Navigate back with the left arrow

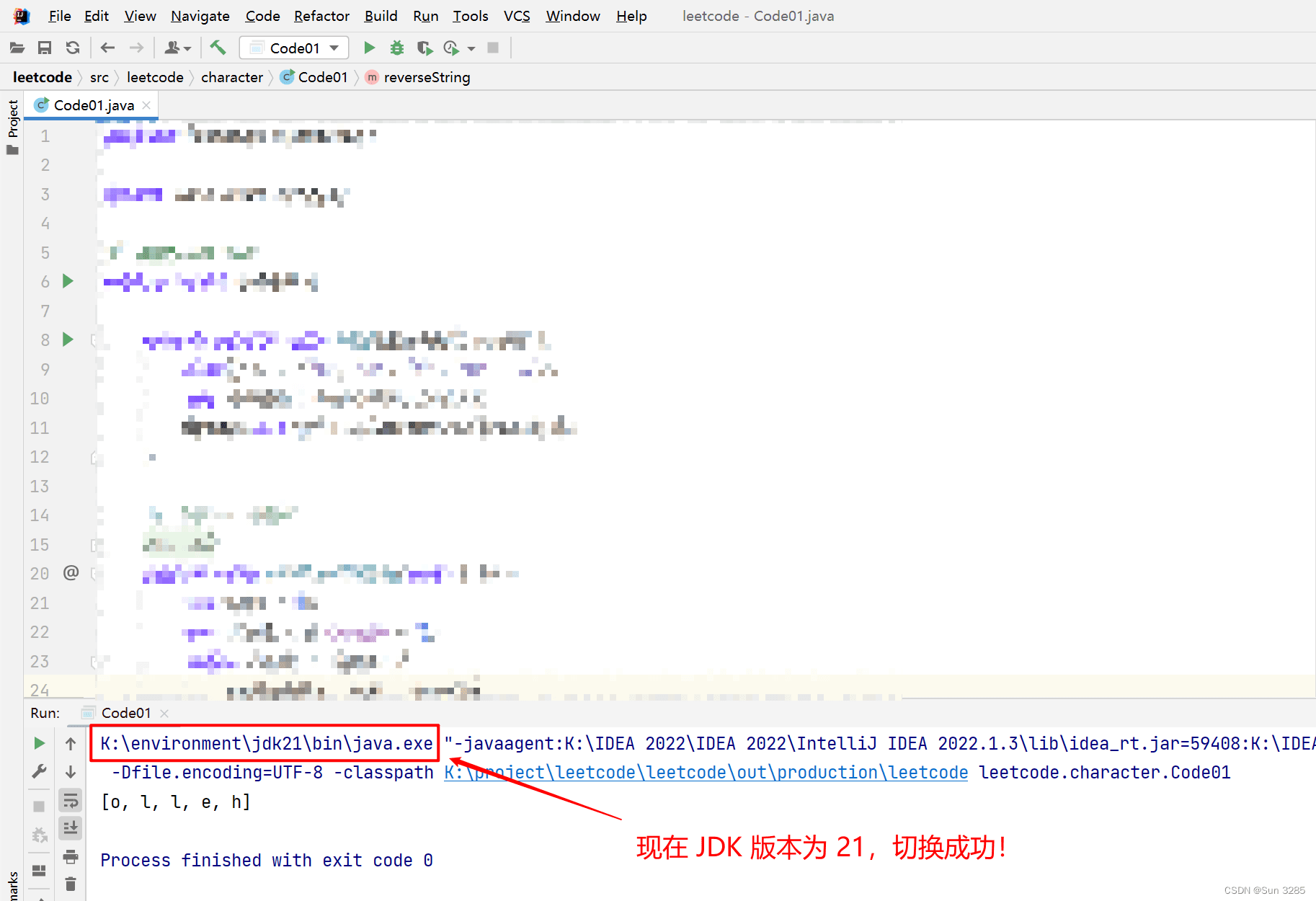coord(108,48)
